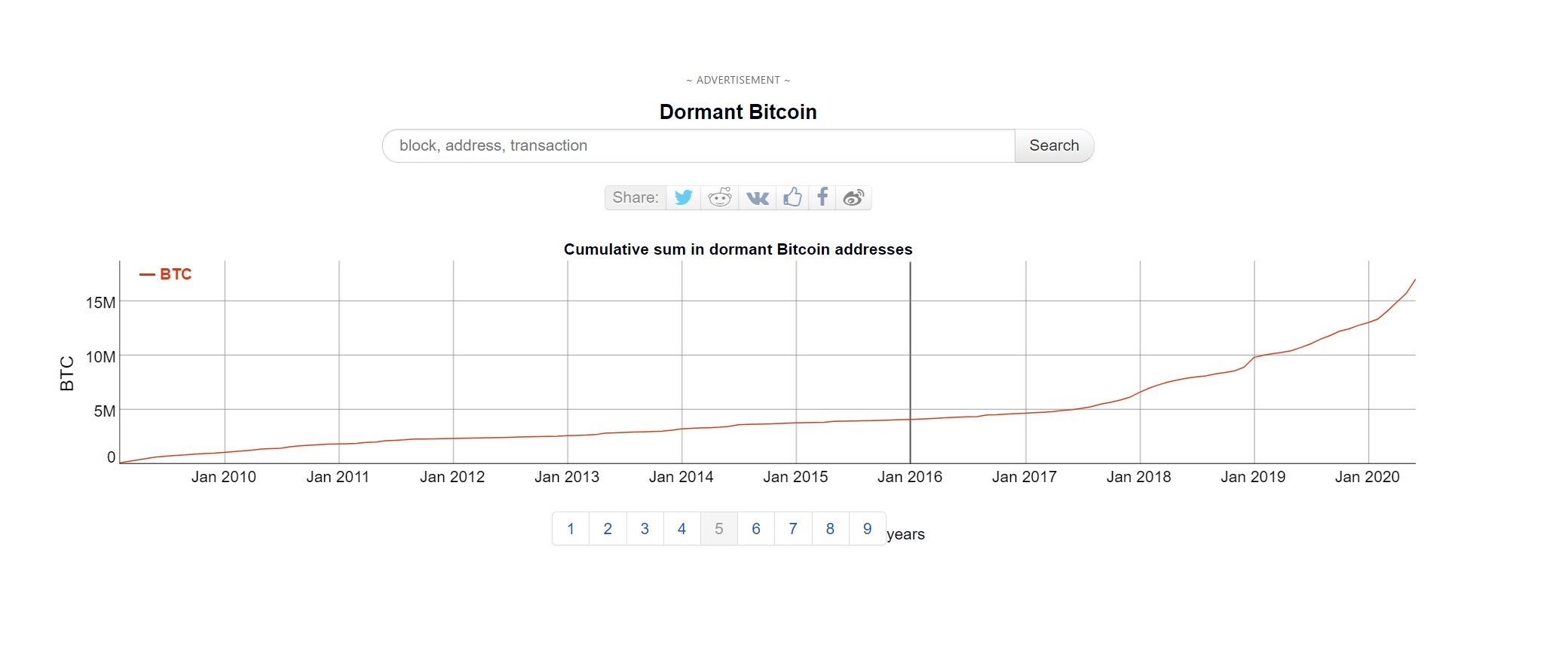The image size is (1568, 666).
Task: Click the 'Jan 2017' x-axis label
Action: pyautogui.click(x=1024, y=477)
